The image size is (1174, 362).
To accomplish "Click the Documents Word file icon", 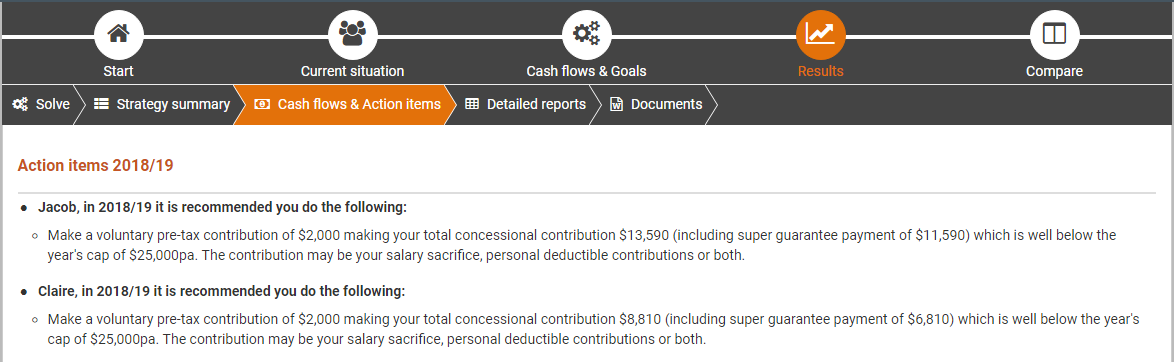I will (x=617, y=104).
